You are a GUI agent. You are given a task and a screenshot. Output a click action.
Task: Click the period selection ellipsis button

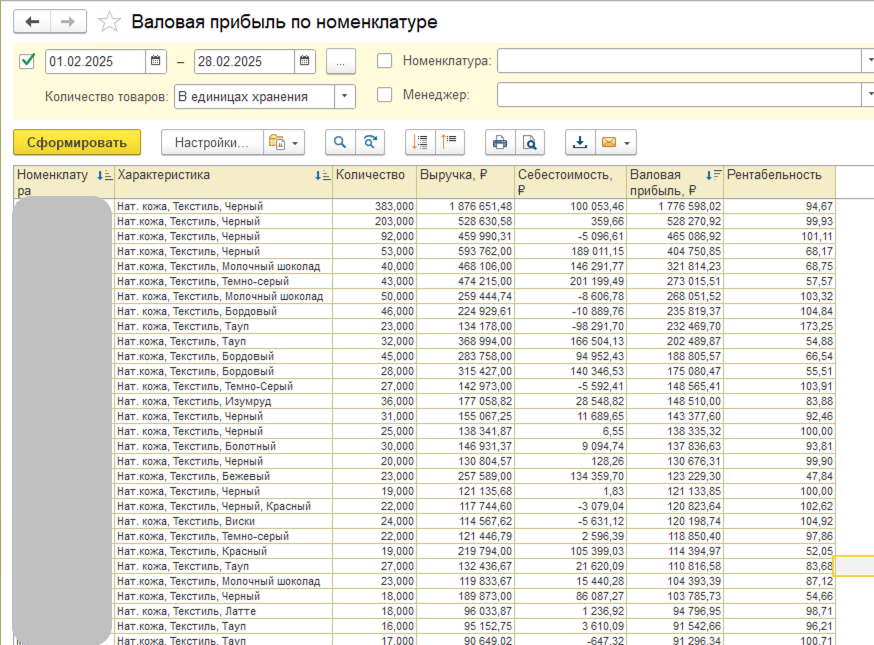click(x=340, y=61)
